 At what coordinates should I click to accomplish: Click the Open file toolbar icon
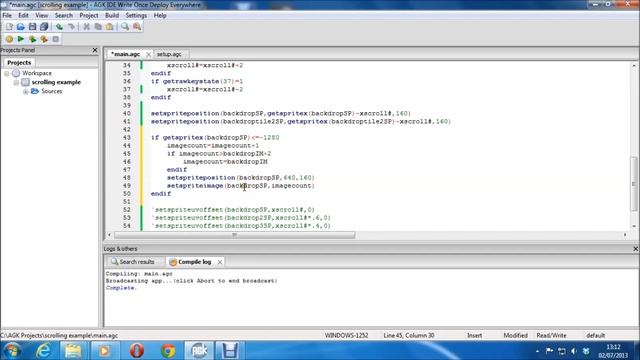point(20,27)
